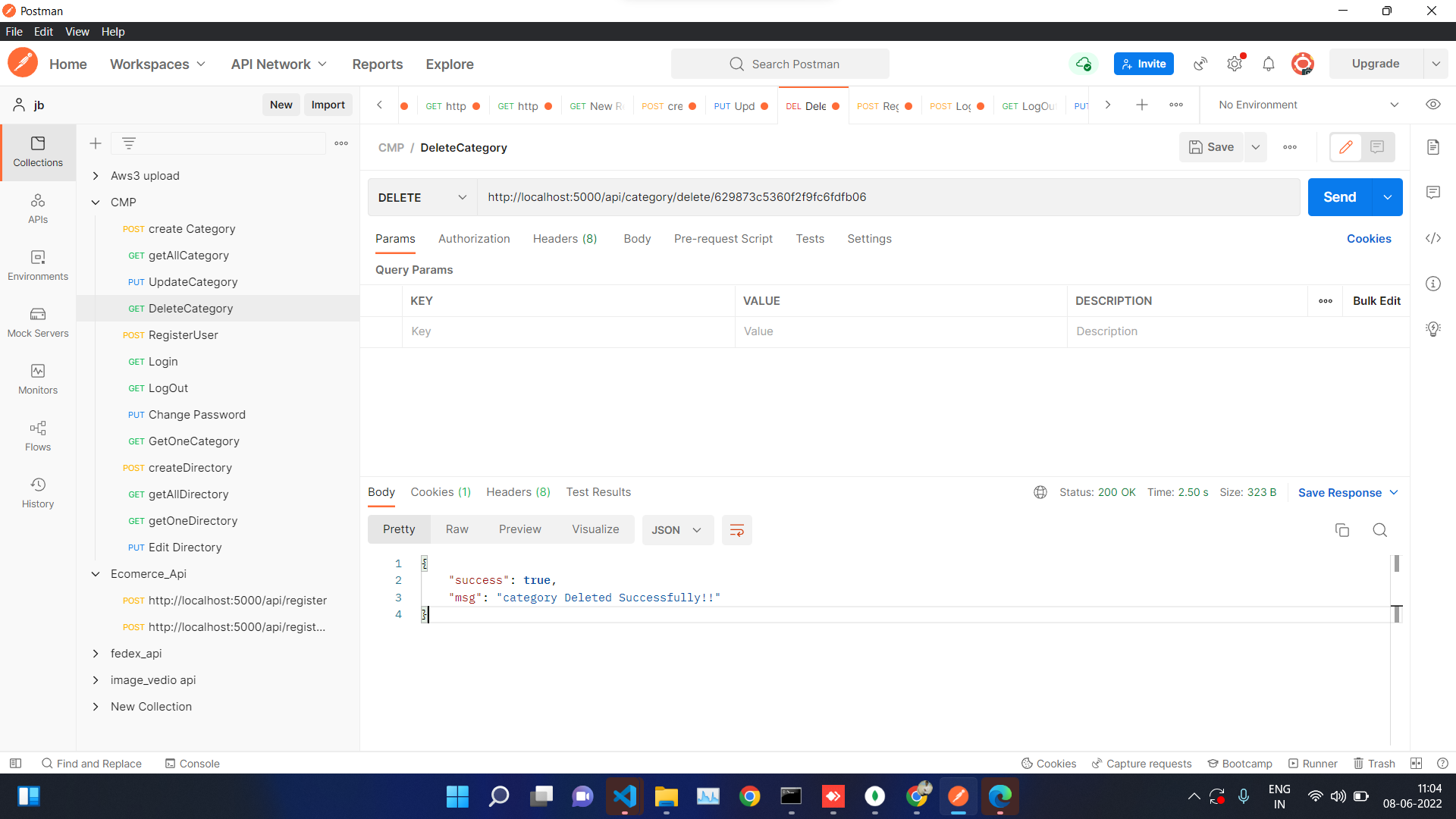Click the Import button

[328, 105]
